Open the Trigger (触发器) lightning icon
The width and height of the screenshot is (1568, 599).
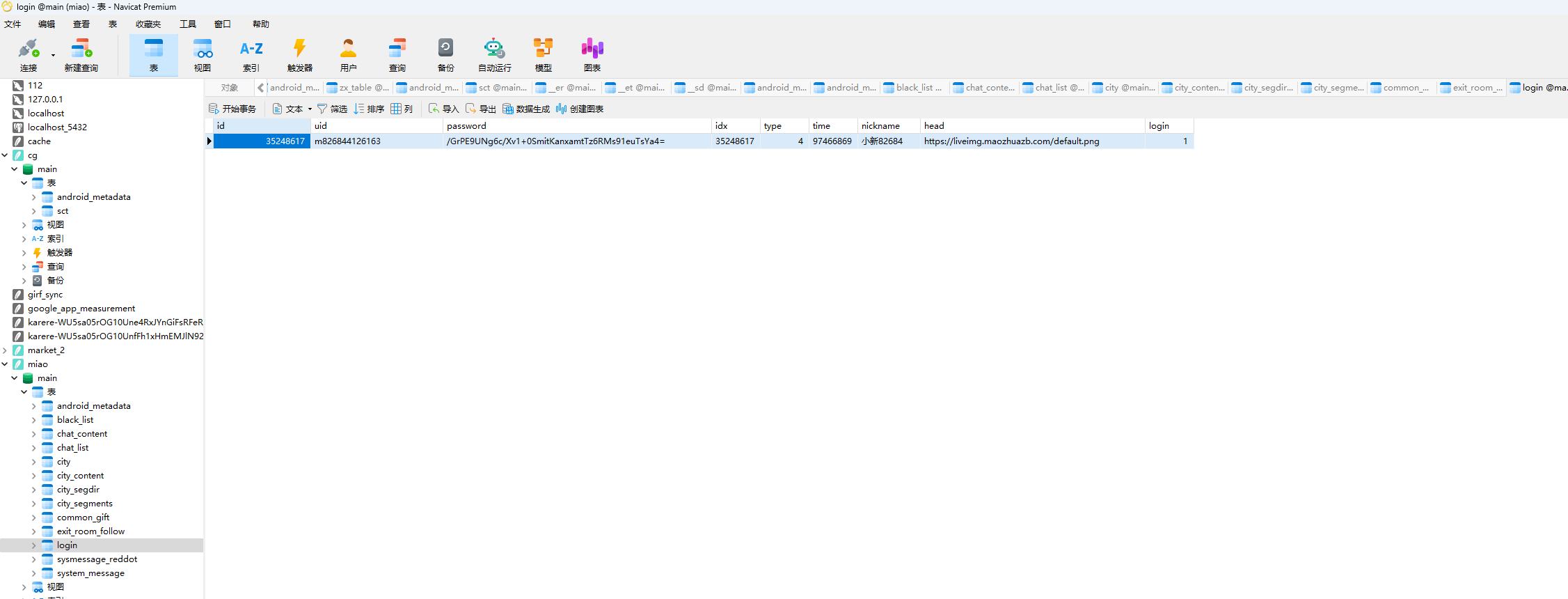[x=300, y=55]
